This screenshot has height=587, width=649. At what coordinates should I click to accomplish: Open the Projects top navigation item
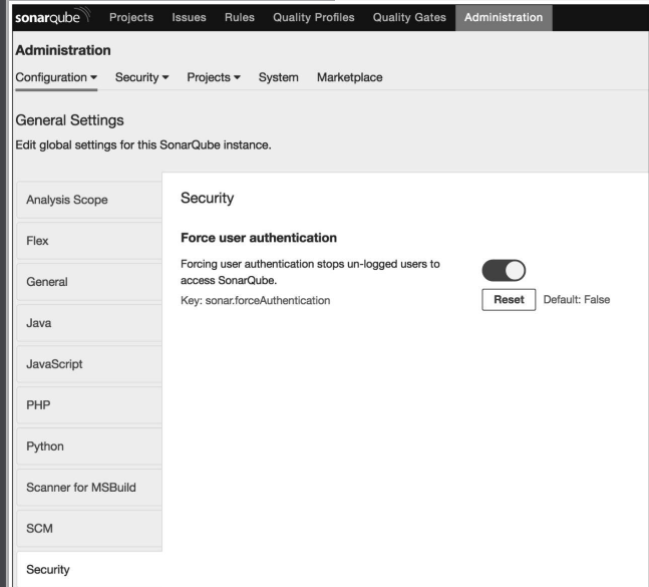click(131, 17)
